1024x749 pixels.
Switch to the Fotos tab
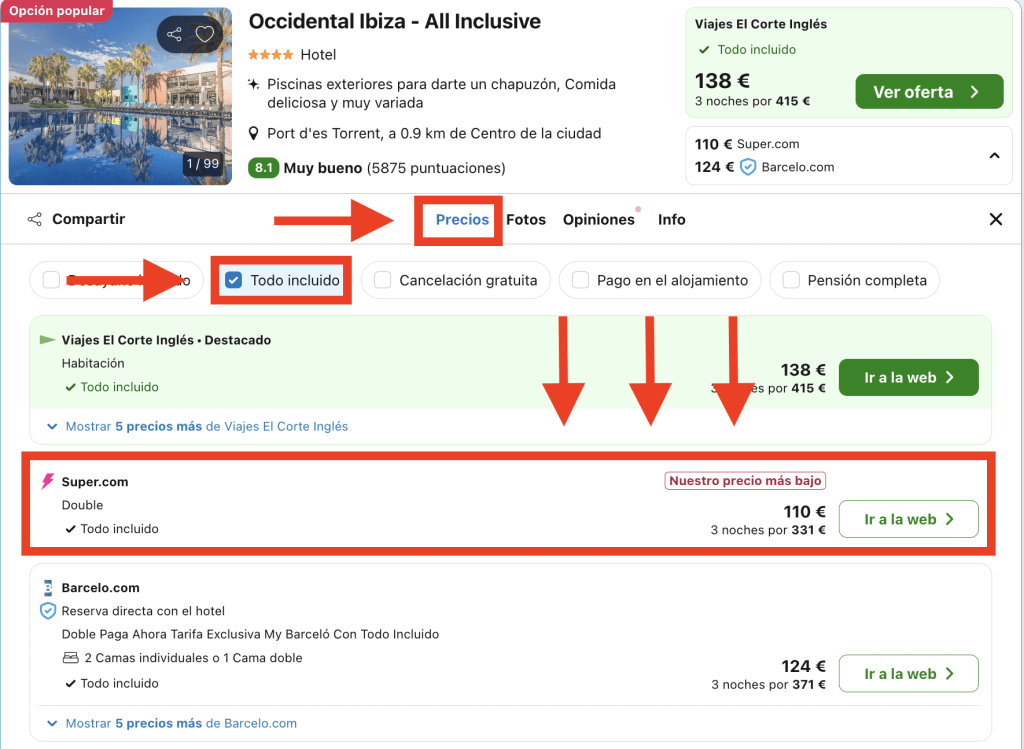click(526, 219)
